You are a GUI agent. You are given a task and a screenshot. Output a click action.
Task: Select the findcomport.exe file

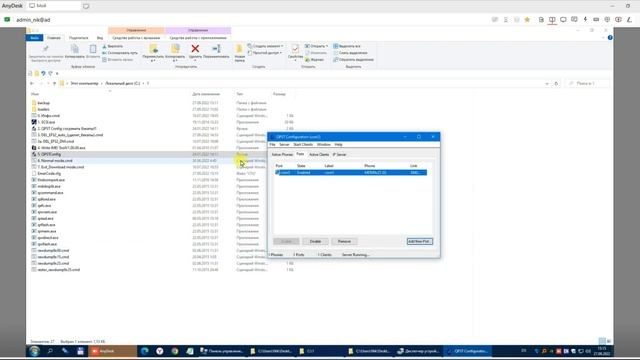(x=51, y=180)
